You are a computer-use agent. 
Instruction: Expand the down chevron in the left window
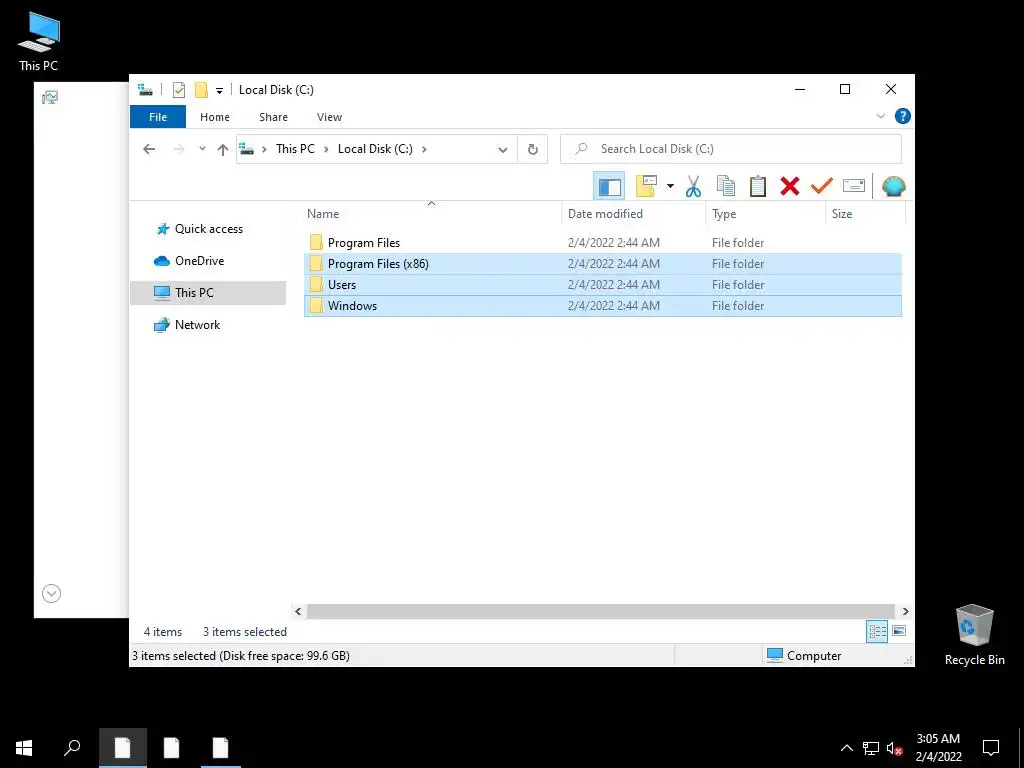[x=52, y=593]
